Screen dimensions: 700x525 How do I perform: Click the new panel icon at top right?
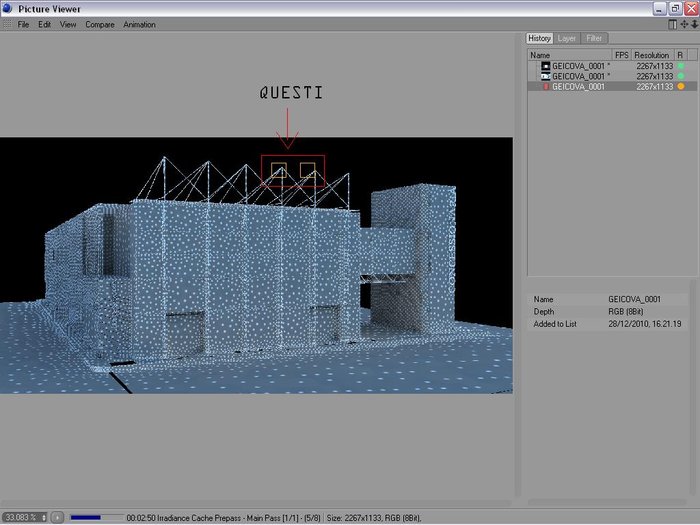tap(672, 25)
